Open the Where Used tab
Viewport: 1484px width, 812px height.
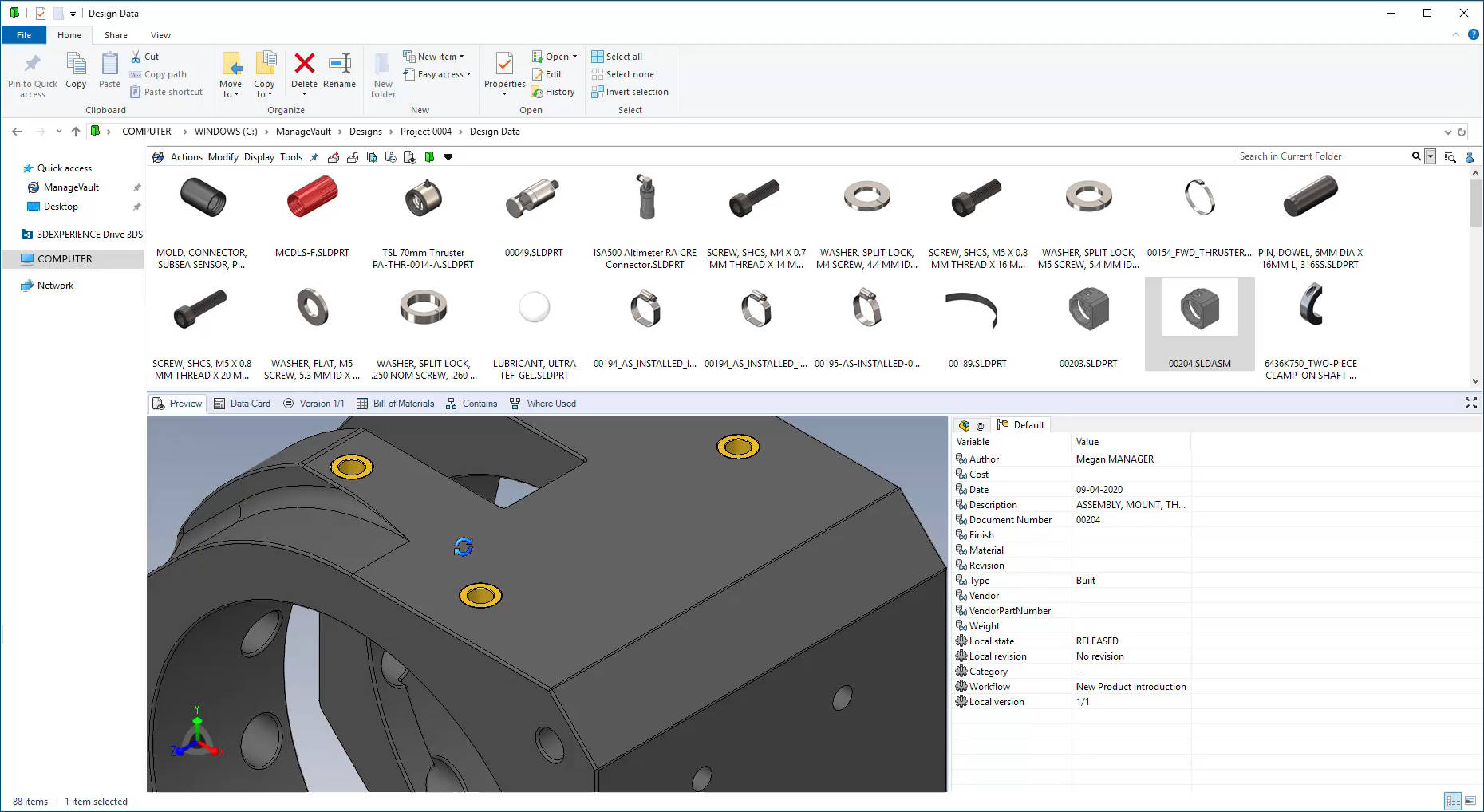[x=543, y=404]
